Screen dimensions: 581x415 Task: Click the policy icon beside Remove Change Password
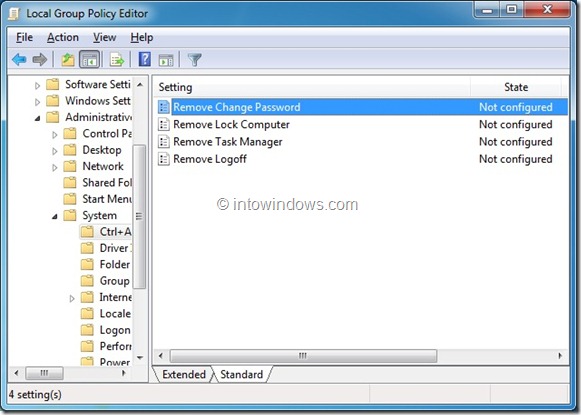coord(164,107)
